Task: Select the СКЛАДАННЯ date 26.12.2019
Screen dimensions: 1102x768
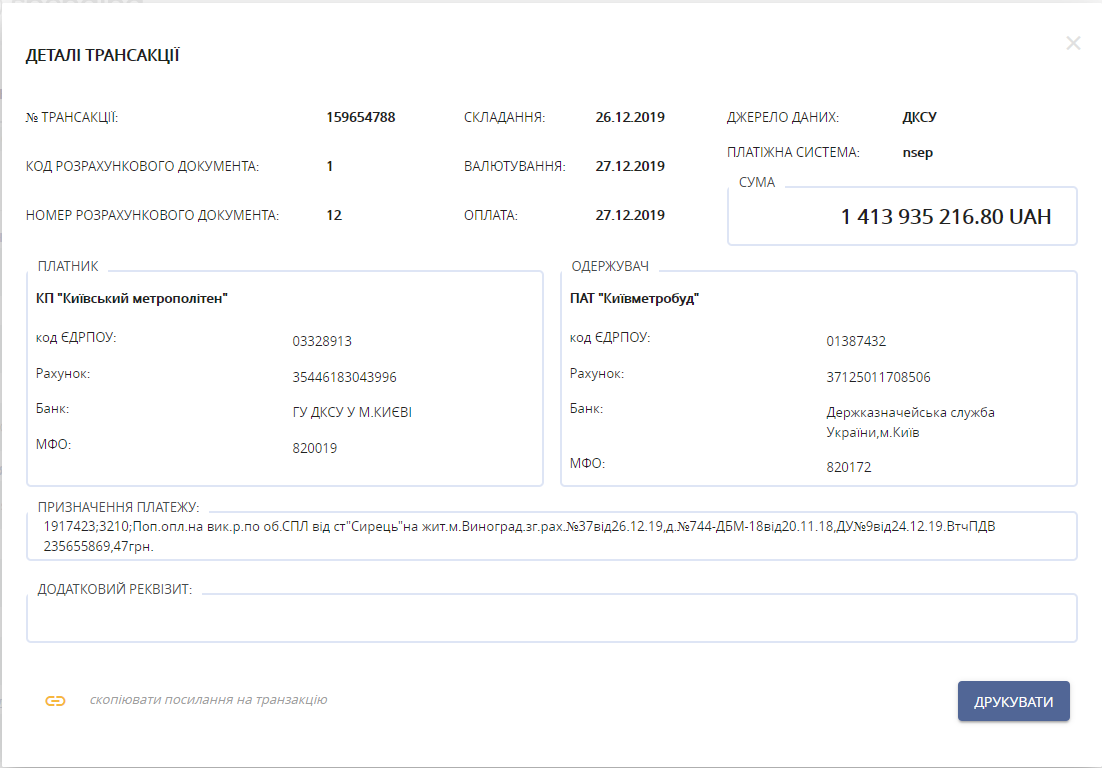Action: [x=630, y=117]
